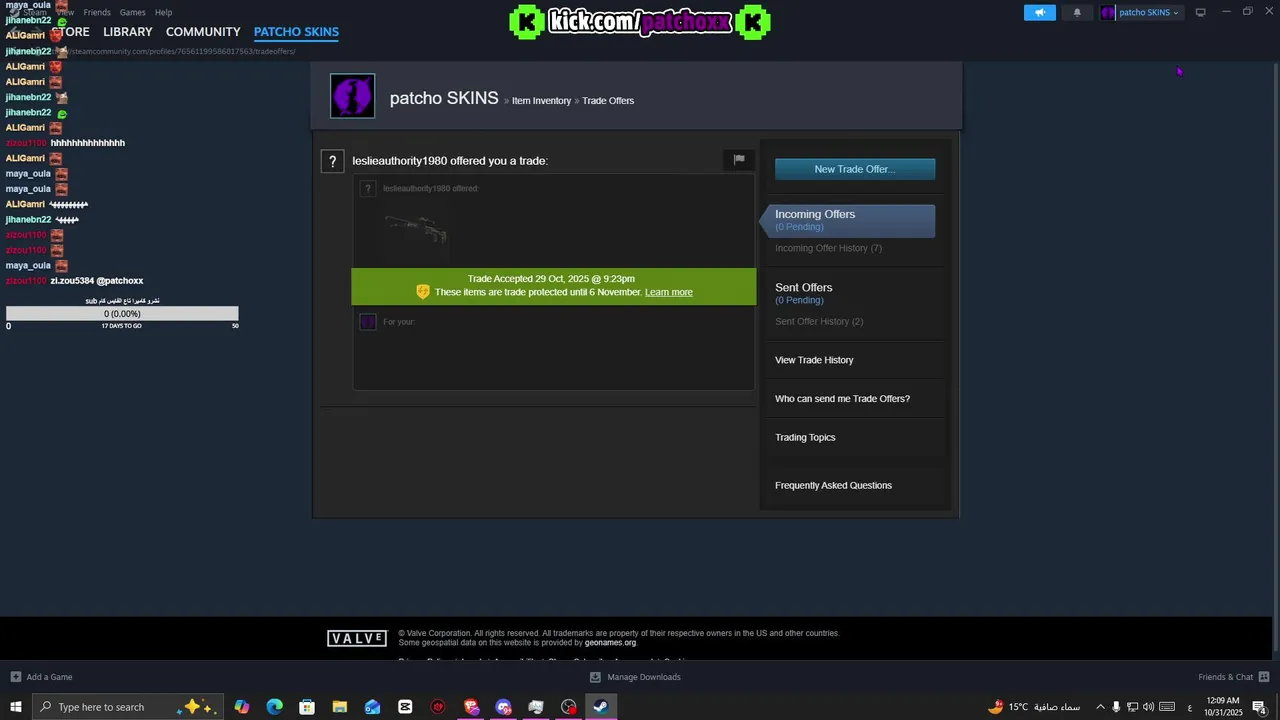Image resolution: width=1280 pixels, height=720 pixels.
Task: Show hidden system tray icons
Action: (x=1100, y=707)
